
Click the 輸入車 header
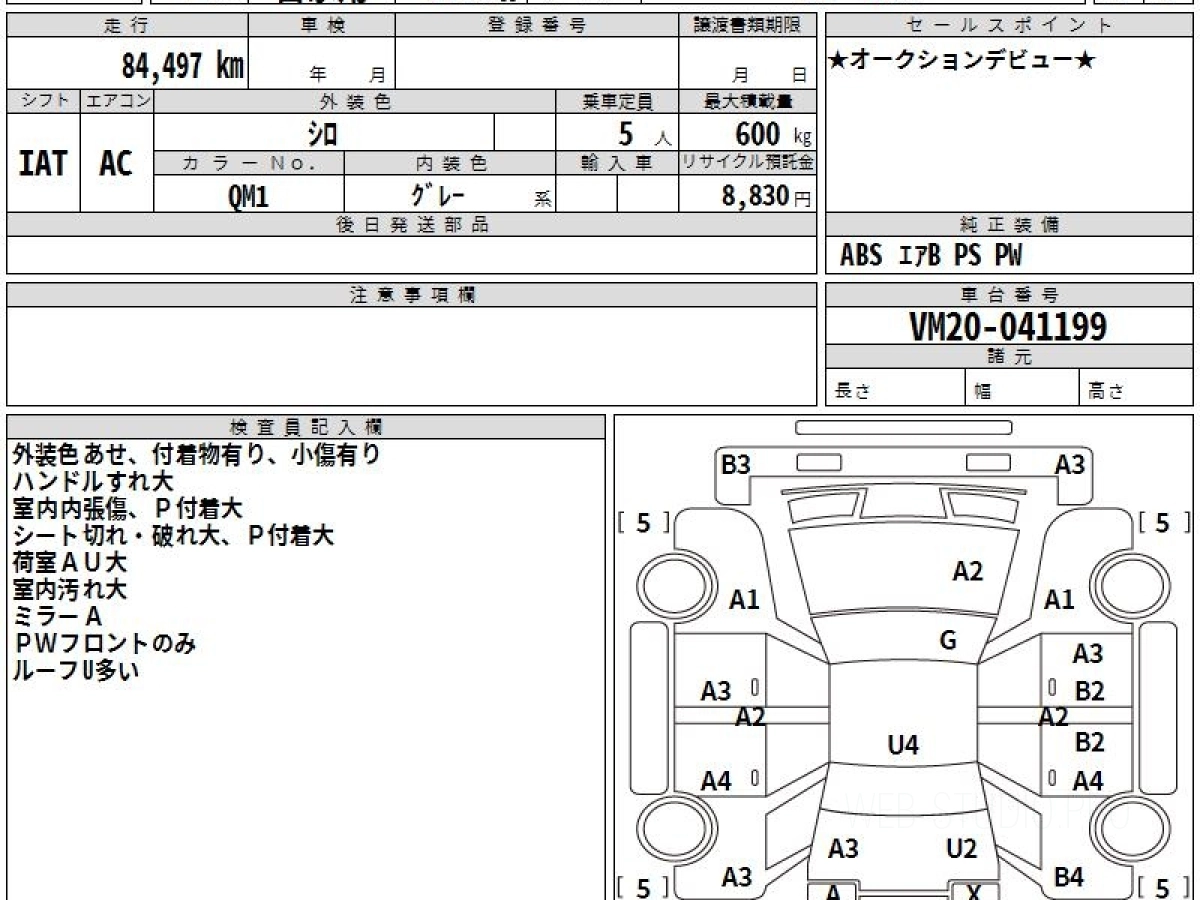pos(617,164)
